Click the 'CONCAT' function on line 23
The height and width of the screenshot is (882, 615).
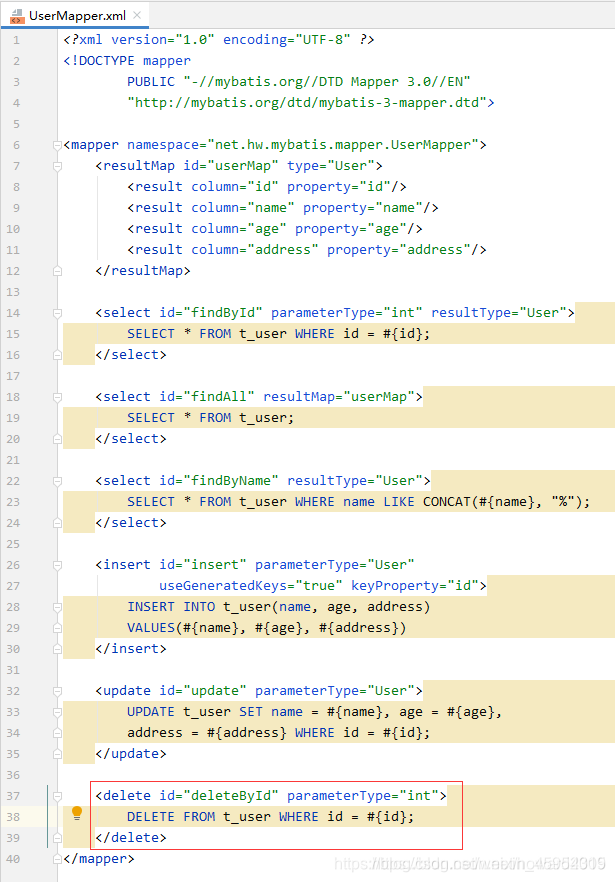pyautogui.click(x=446, y=502)
